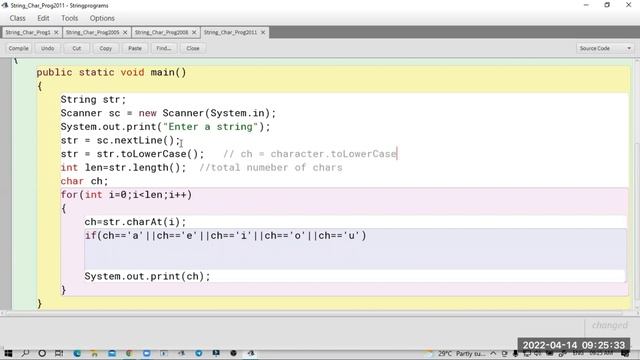640x360 pixels.
Task: Open the Tools menu
Action: point(69,18)
